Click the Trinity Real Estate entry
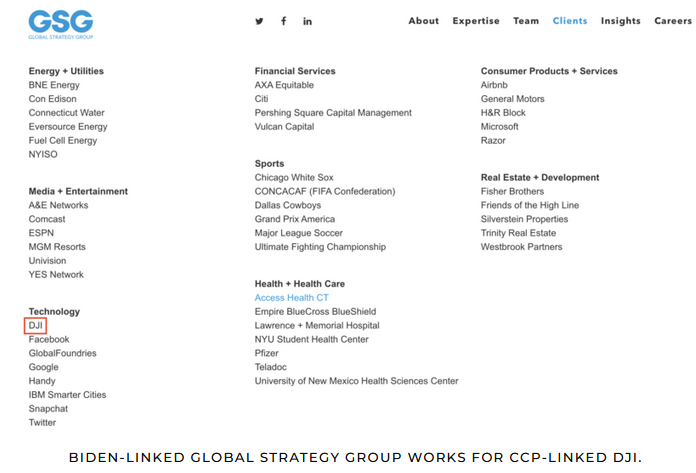The image size is (696, 473). (518, 233)
